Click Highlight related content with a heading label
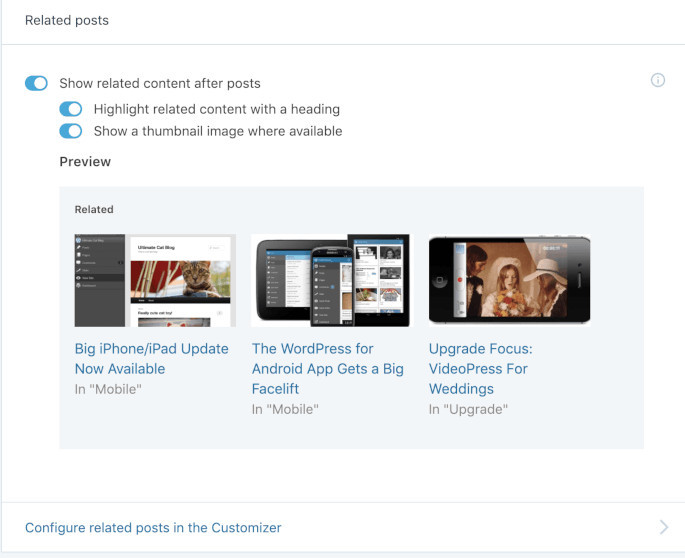This screenshot has height=558, width=685. (x=217, y=109)
